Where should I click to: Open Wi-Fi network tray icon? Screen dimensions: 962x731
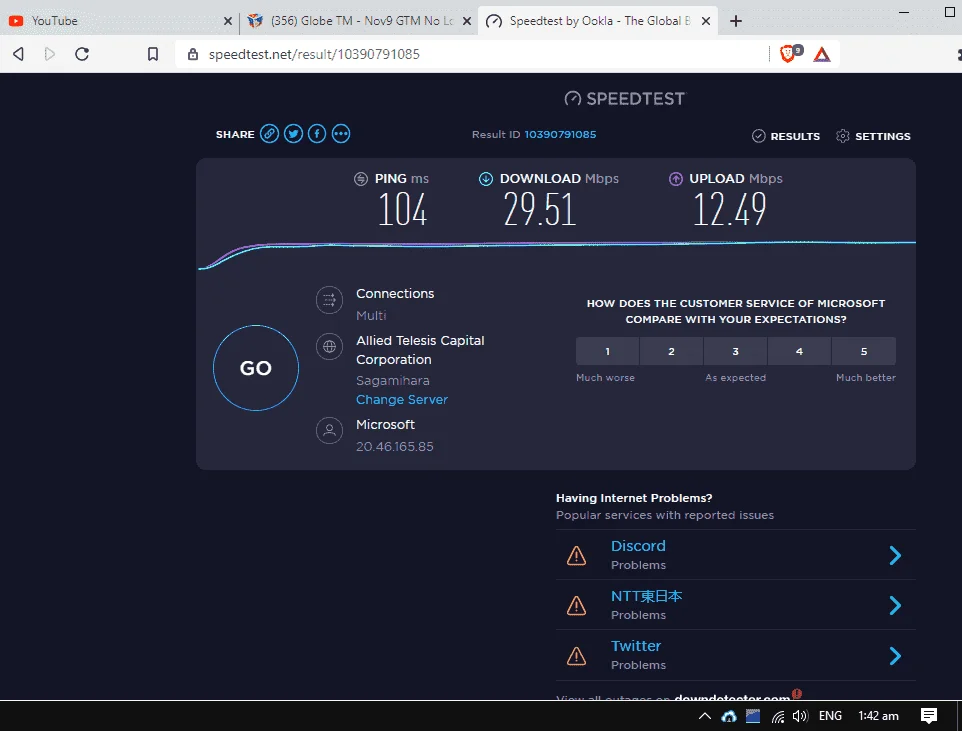pyautogui.click(x=778, y=716)
